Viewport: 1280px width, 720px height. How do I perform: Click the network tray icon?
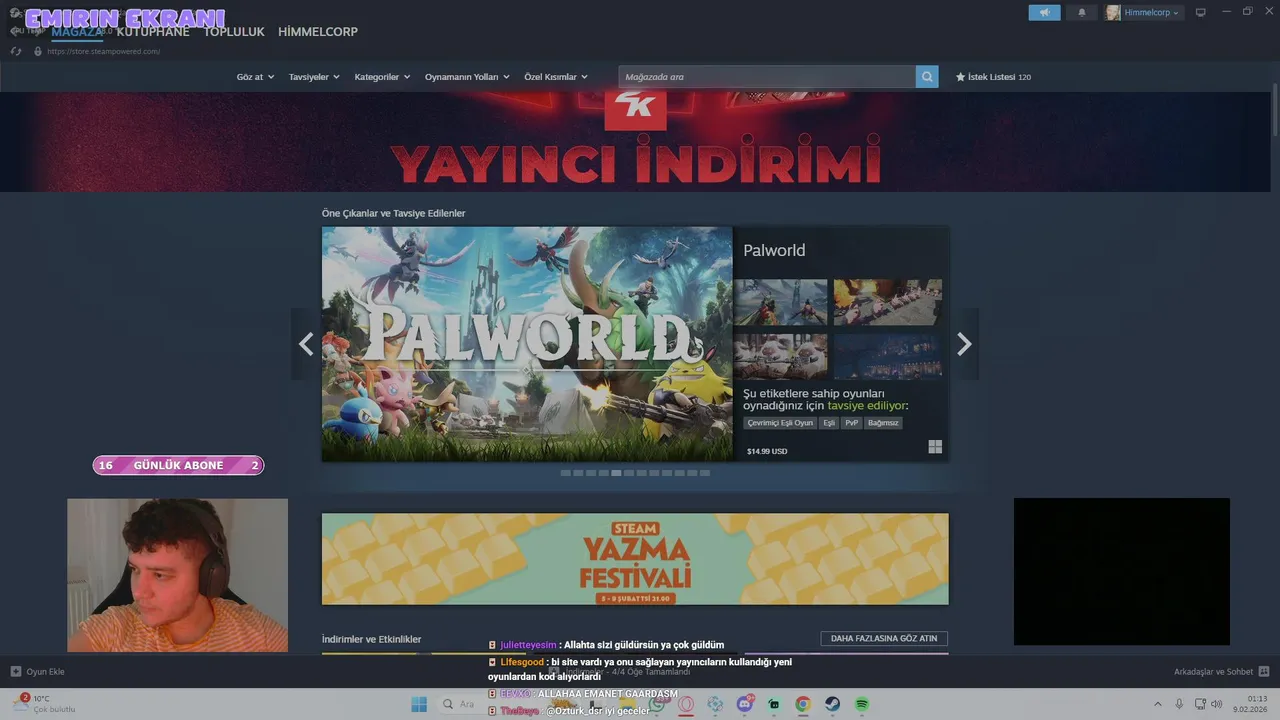(1201, 704)
